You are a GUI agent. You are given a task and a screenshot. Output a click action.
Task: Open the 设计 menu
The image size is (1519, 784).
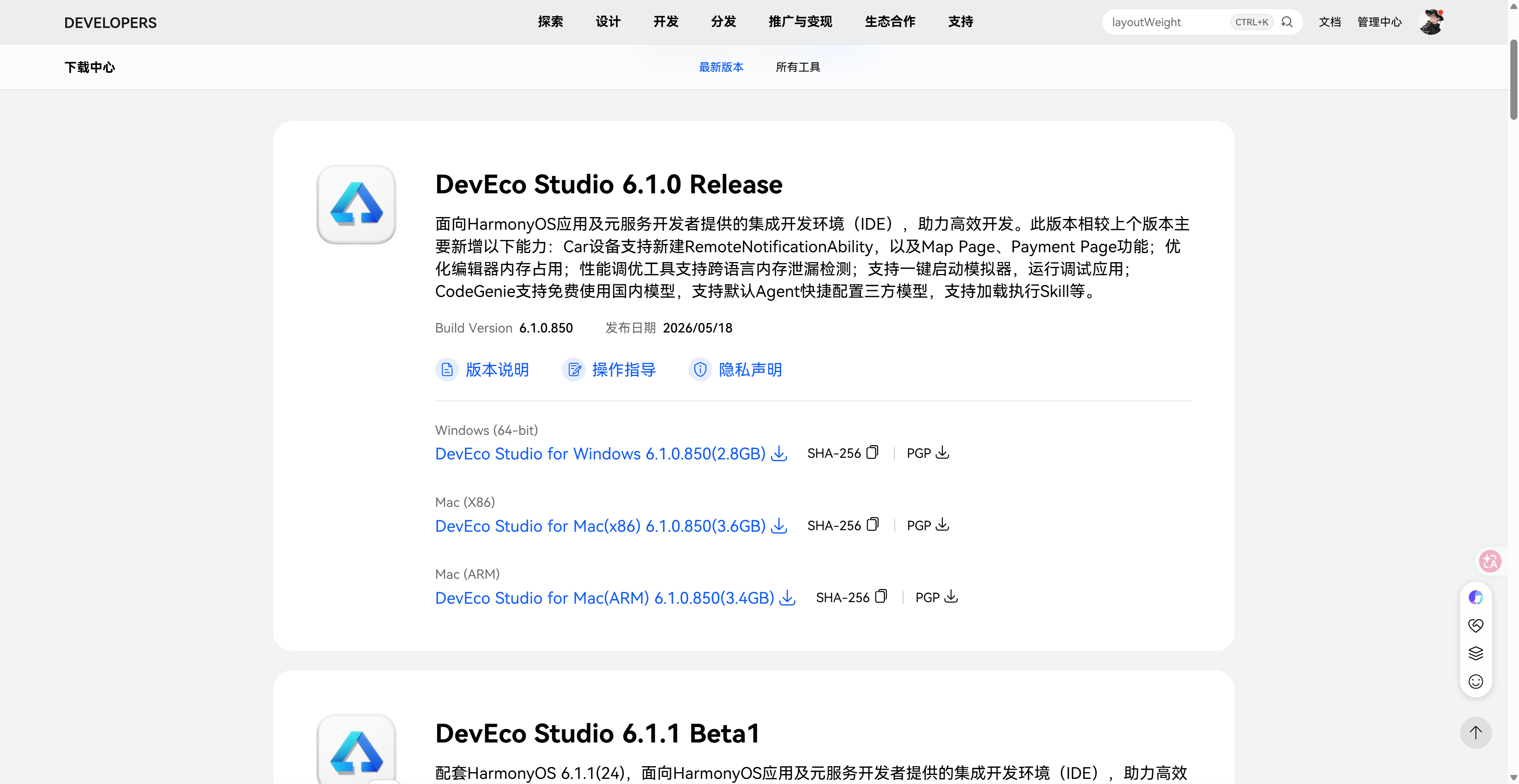[608, 22]
